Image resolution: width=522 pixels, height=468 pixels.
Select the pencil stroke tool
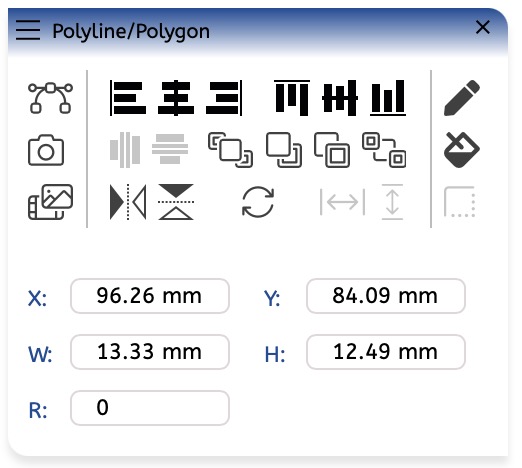[x=462, y=98]
